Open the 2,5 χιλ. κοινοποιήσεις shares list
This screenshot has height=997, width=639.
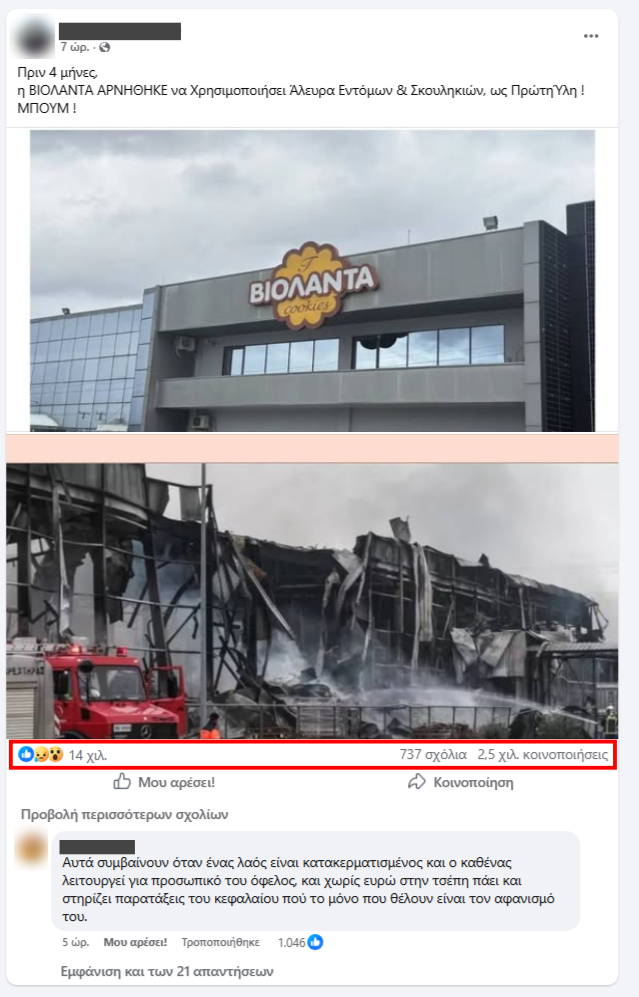pos(543,755)
